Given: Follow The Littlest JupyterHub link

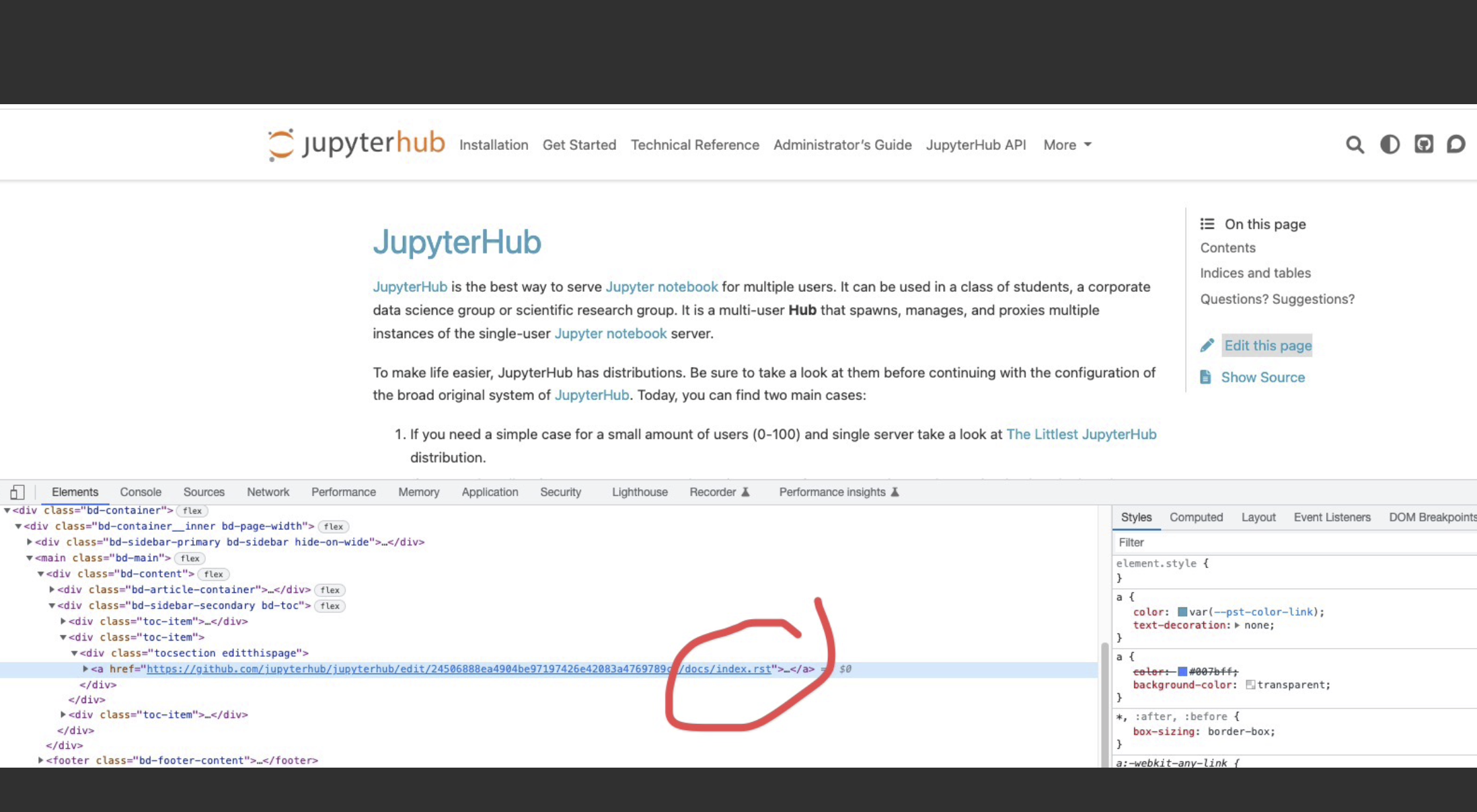Looking at the screenshot, I should tap(1081, 434).
